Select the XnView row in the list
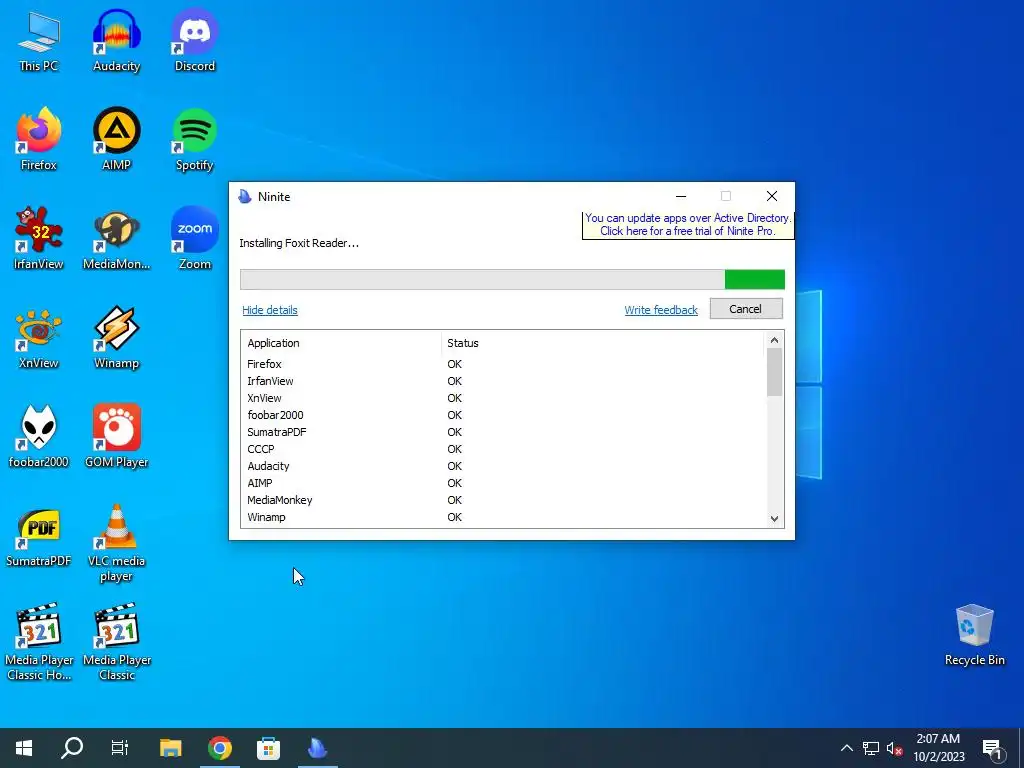The width and height of the screenshot is (1024, 768). tap(503, 398)
